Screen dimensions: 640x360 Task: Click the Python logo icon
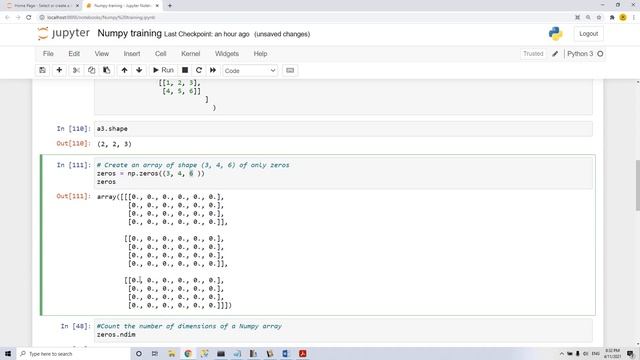pyautogui.click(x=556, y=33)
